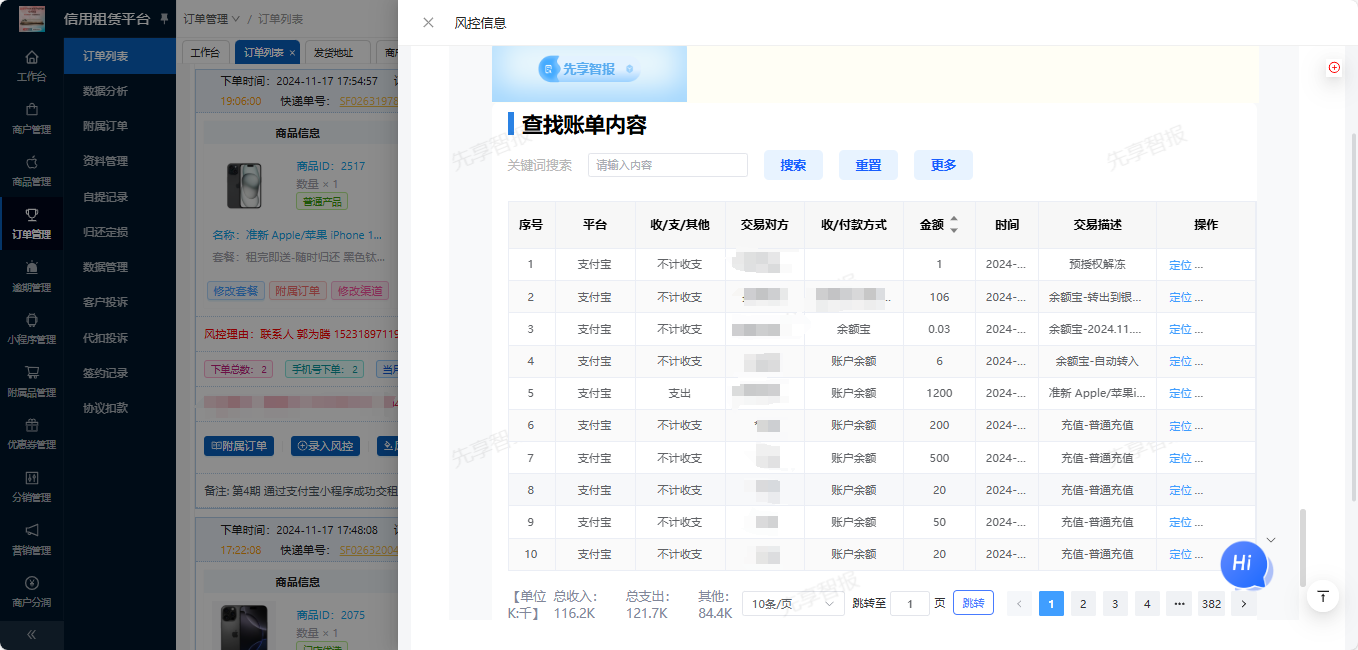Go to page 4
The image size is (1358, 650).
coord(1147,603)
